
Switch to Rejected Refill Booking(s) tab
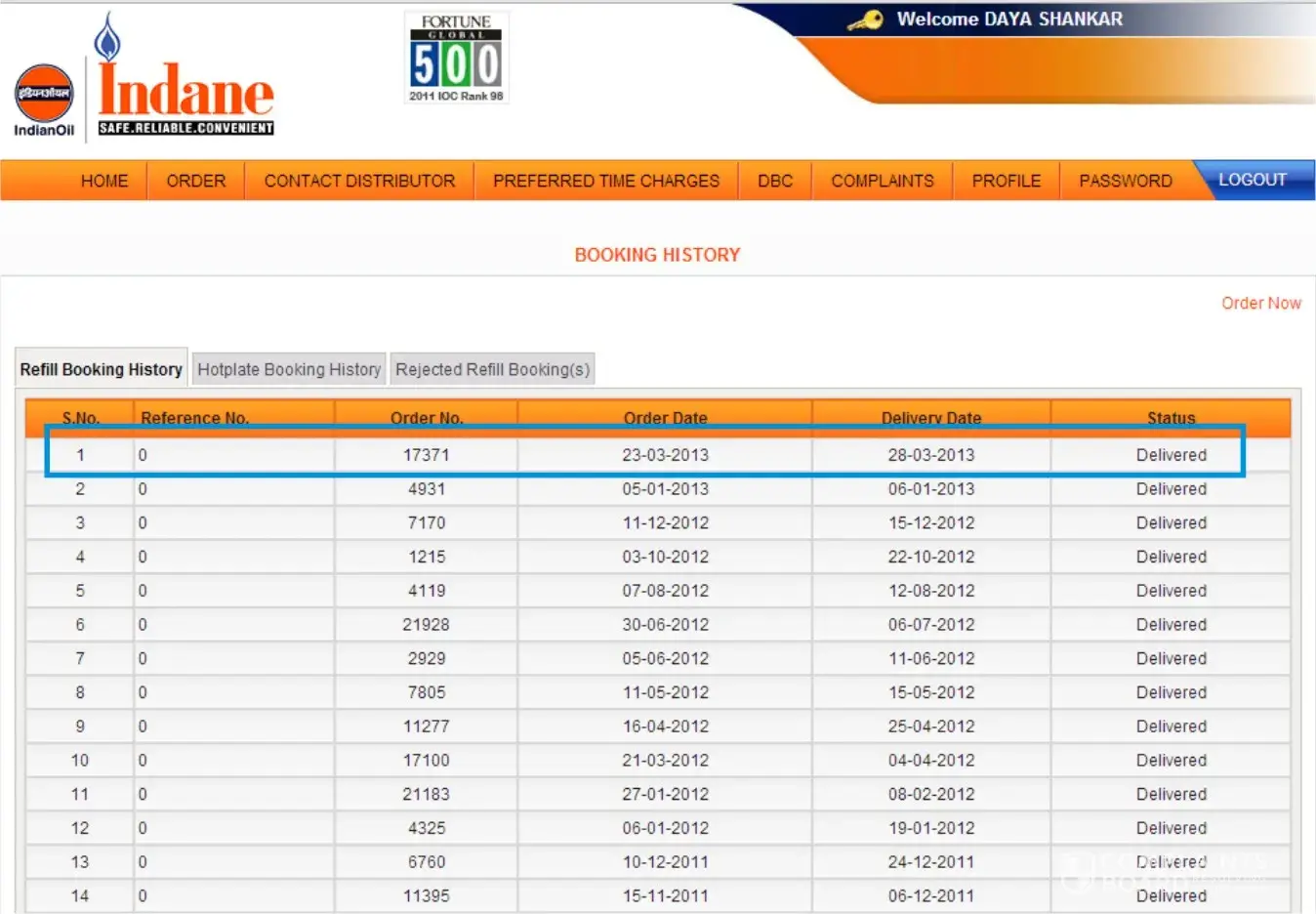coord(492,369)
